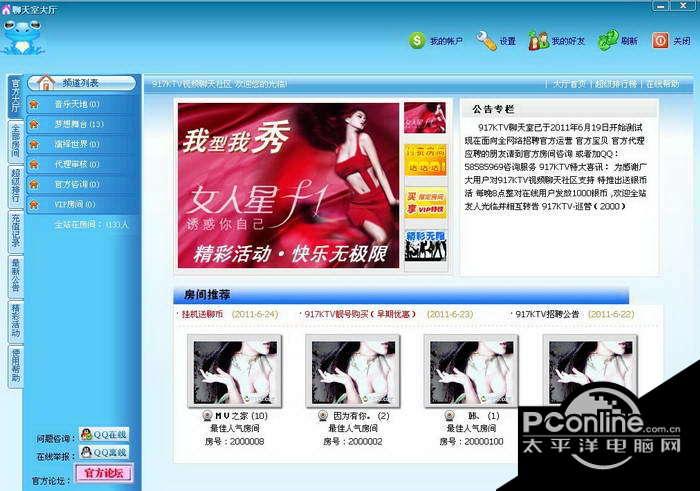The image size is (700, 491).
Task: Select 买 VIP特权 banner thumbnail
Action: 425,203
